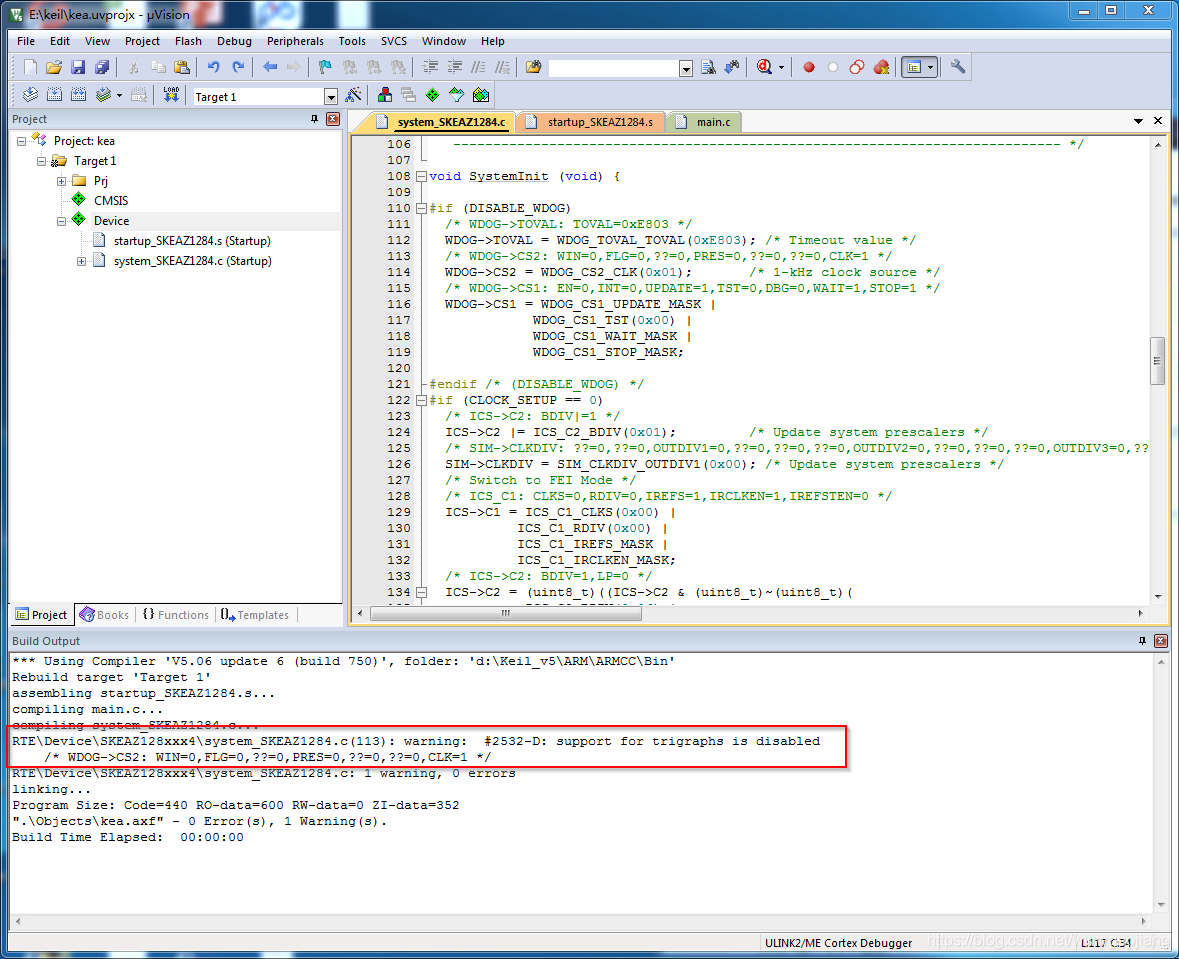Viewport: 1179px width, 959px height.
Task: Click Select Software Packs icon
Action: [x=456, y=95]
